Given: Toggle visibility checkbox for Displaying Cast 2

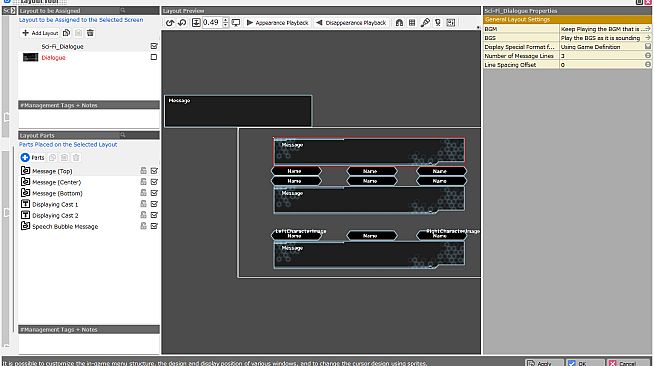Looking at the screenshot, I should pos(154,215).
